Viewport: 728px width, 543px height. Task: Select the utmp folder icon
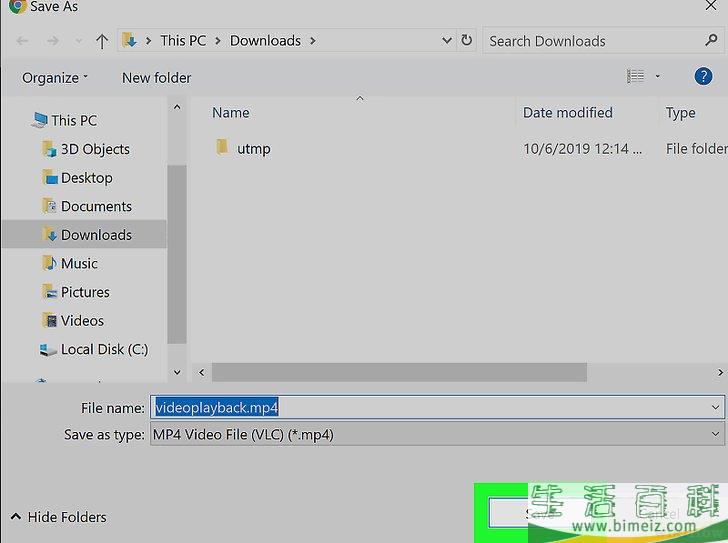point(222,149)
